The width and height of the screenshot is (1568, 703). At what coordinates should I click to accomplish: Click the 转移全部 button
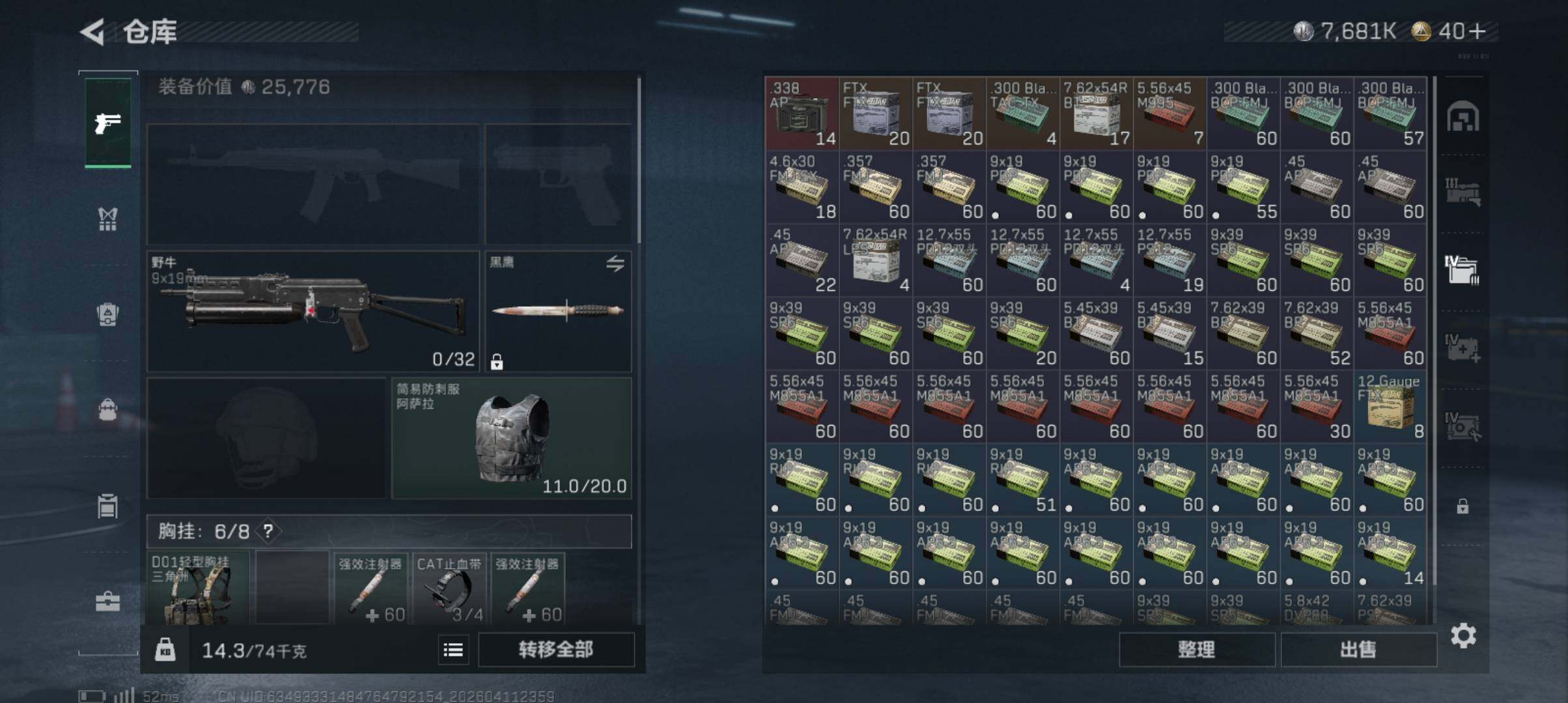556,650
